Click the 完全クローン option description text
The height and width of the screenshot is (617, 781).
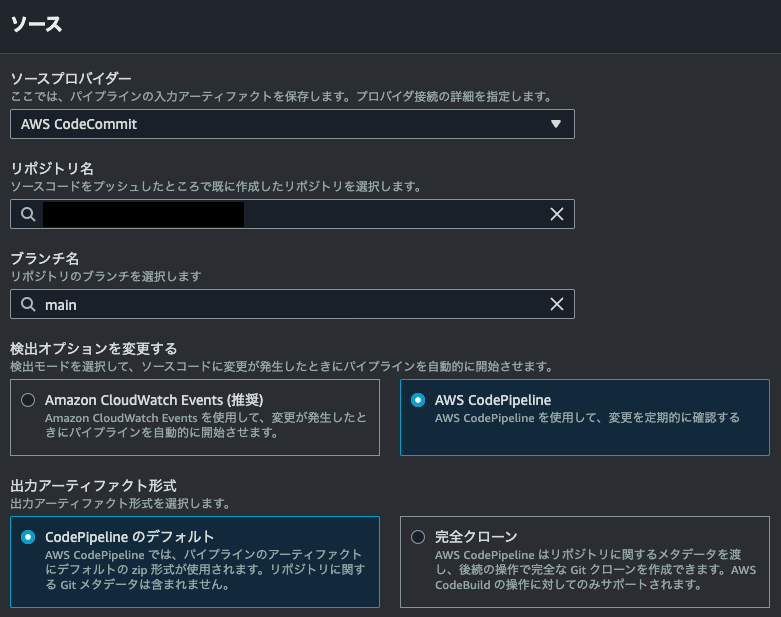tap(596, 569)
